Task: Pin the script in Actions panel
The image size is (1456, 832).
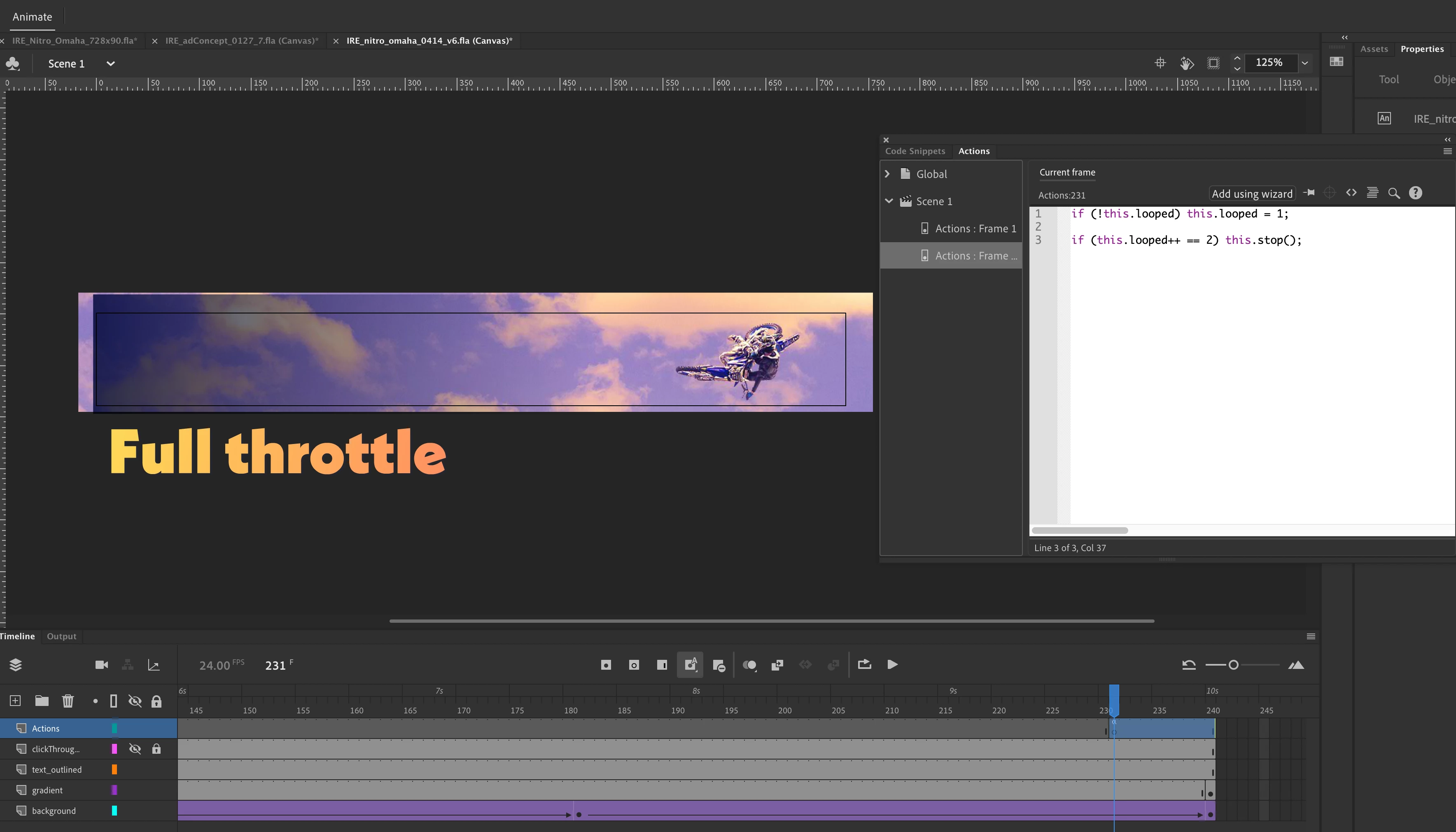Action: coord(1309,193)
